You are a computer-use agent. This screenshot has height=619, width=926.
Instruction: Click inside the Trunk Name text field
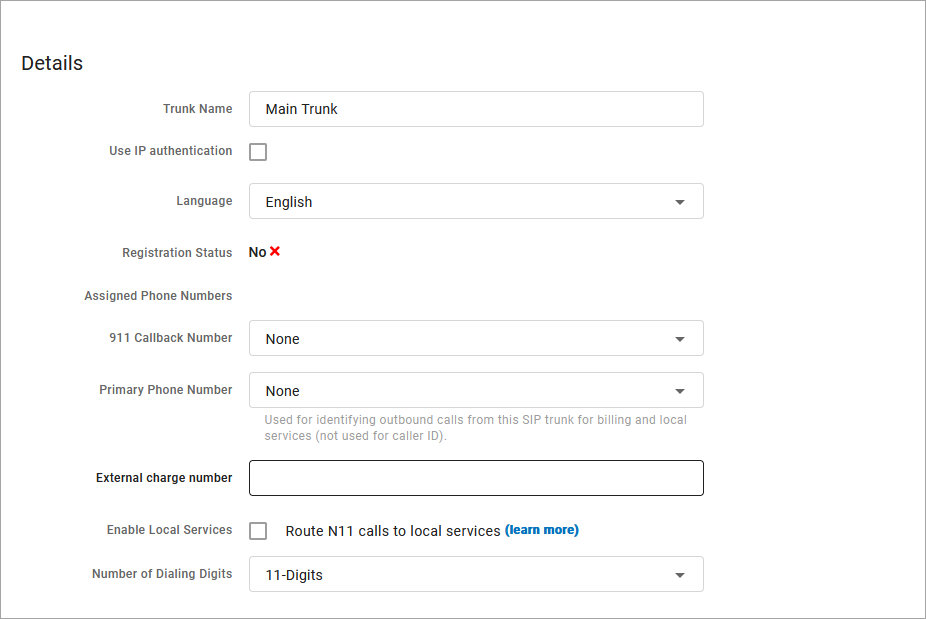click(476, 109)
